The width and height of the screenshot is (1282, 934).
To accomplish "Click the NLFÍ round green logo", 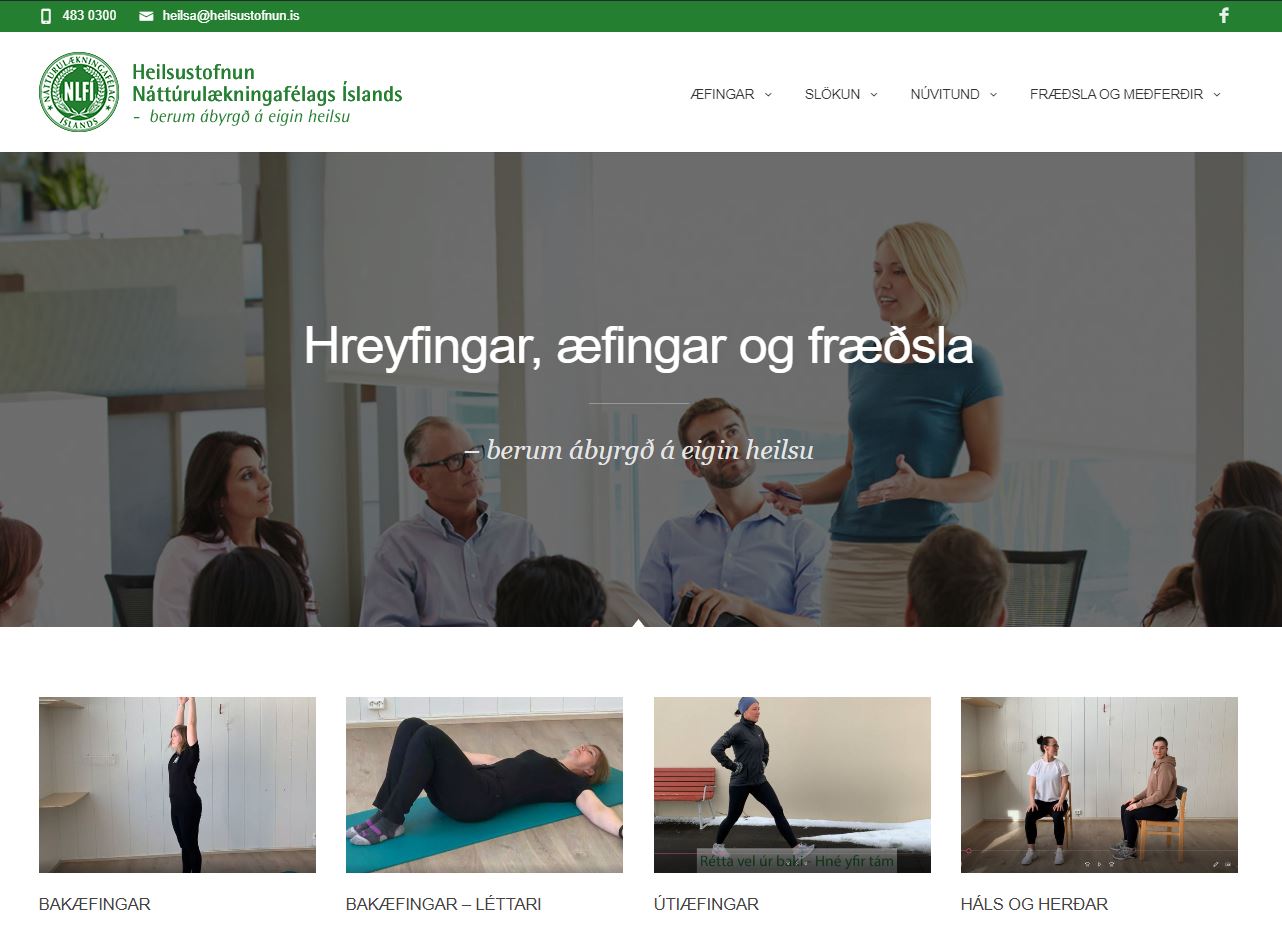I will 79,92.
